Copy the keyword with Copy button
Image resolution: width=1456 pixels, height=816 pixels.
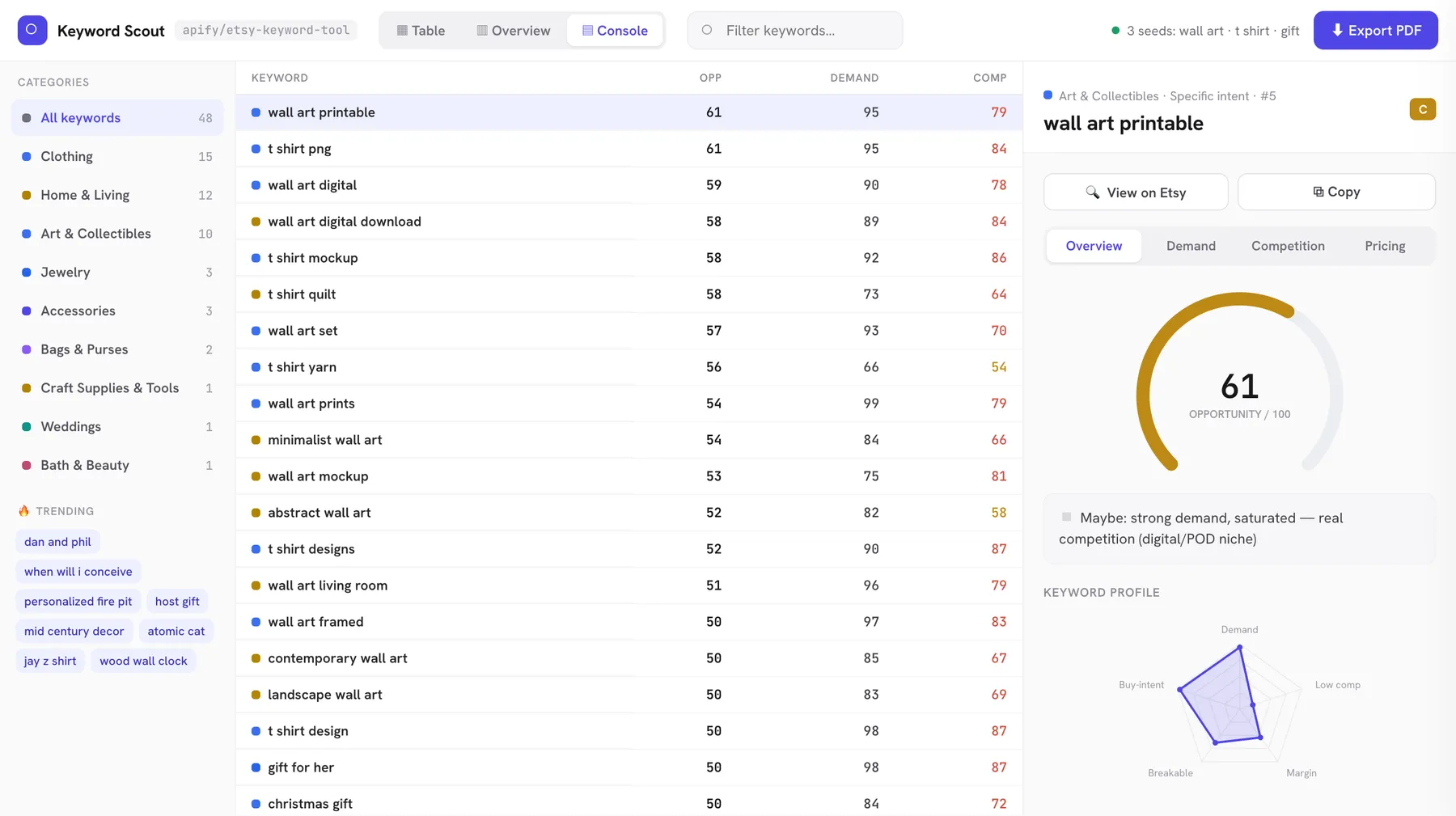(1336, 192)
